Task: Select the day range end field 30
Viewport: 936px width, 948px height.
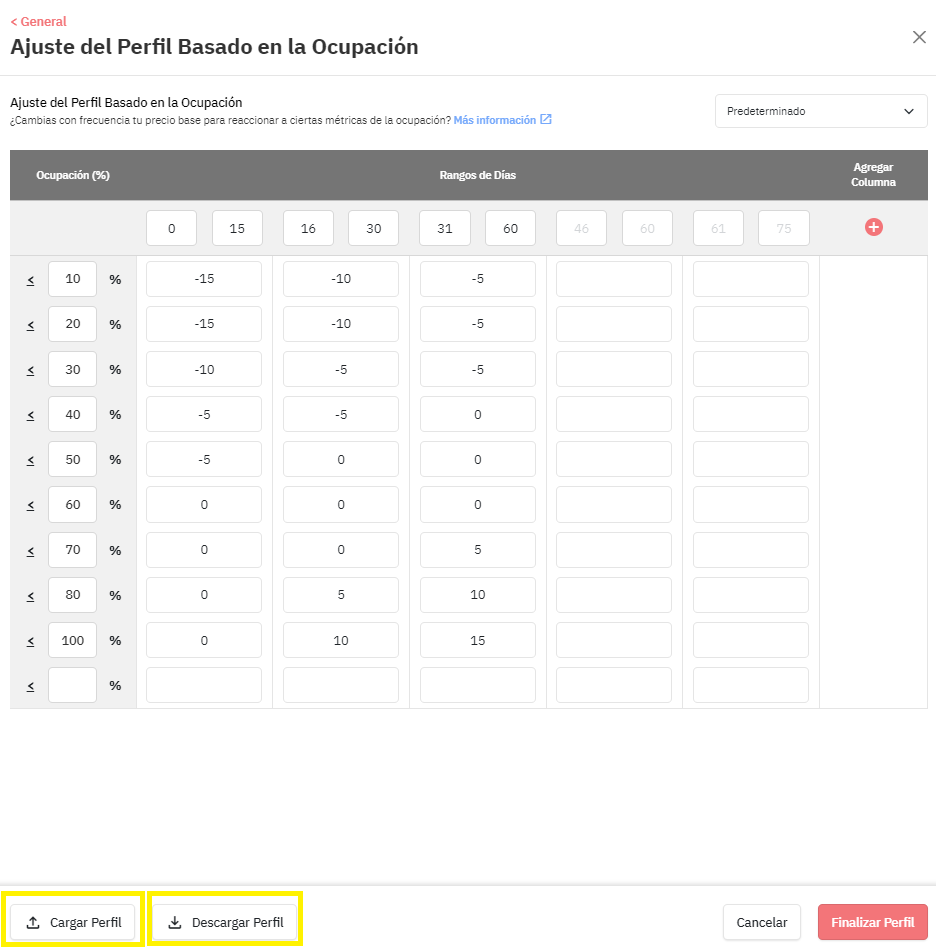Action: click(x=374, y=229)
